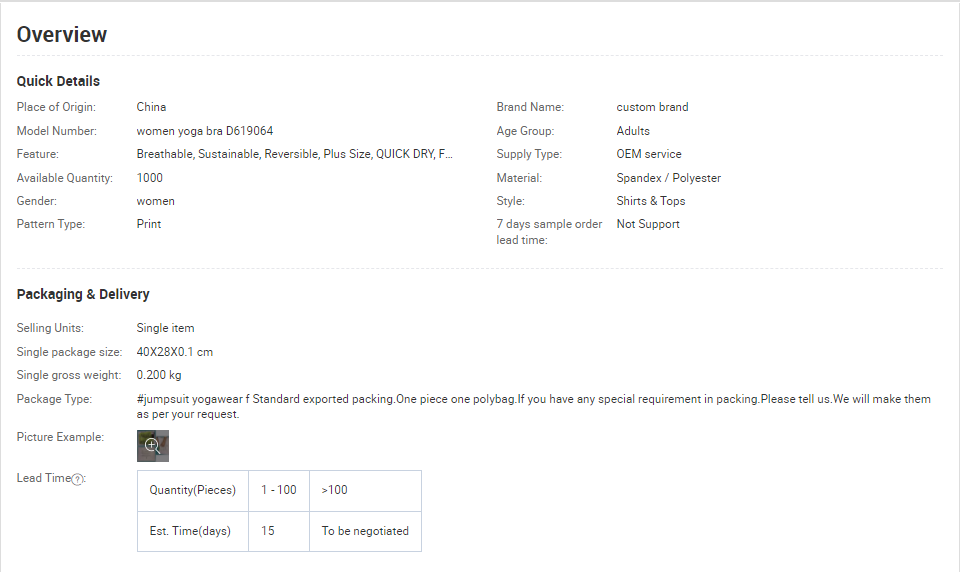Click the Place of Origin label
This screenshot has height=572, width=960.
[x=56, y=107]
